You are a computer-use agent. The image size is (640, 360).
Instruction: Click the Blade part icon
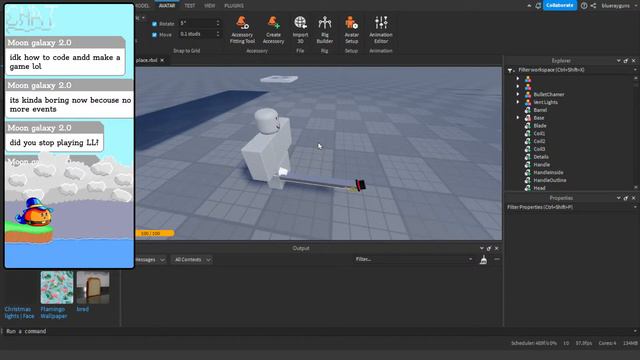pos(528,126)
